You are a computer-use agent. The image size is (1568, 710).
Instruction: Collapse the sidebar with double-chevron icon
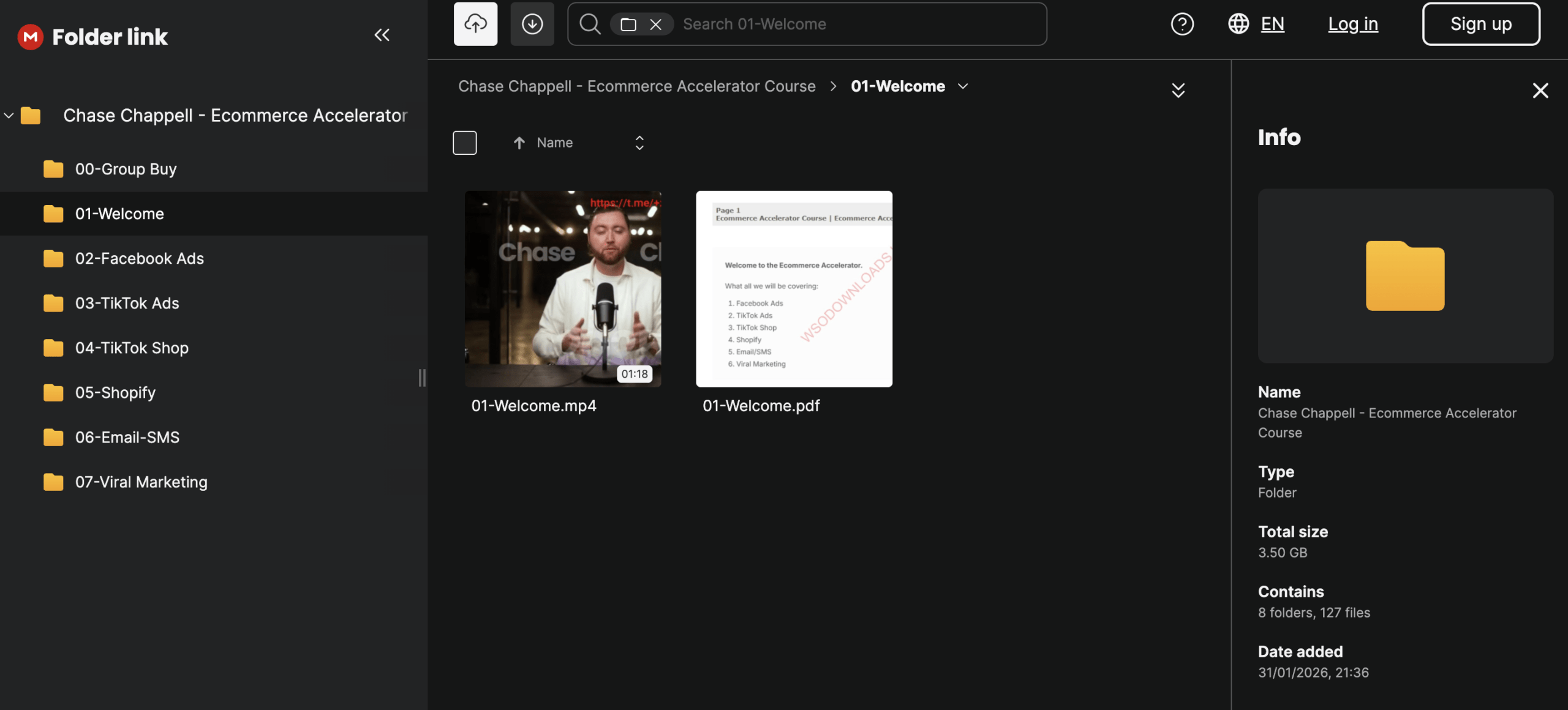point(382,35)
